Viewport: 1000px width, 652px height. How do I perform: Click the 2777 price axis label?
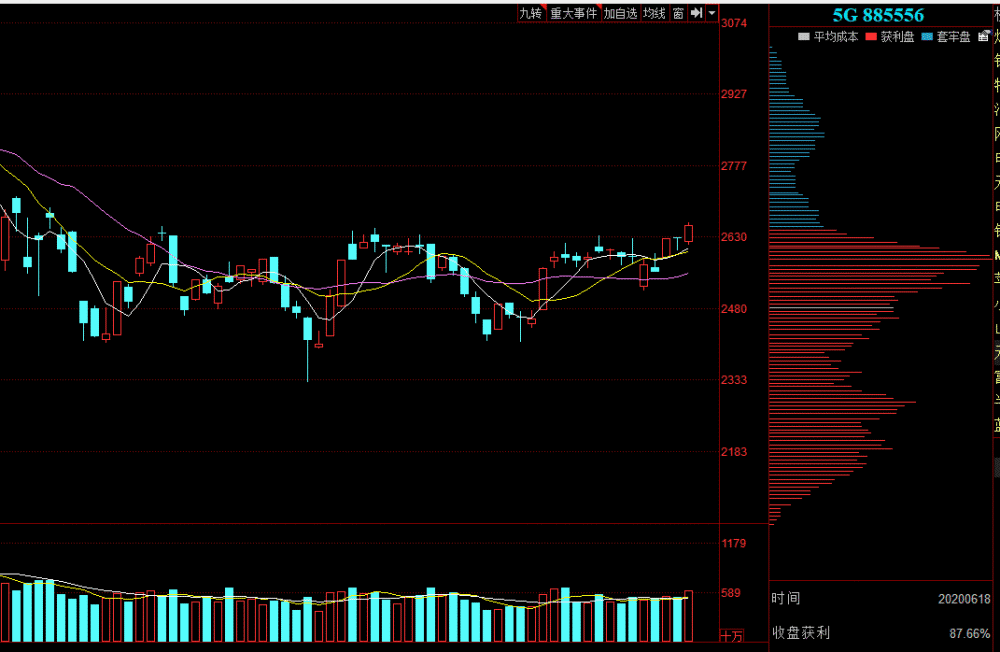pyautogui.click(x=734, y=166)
